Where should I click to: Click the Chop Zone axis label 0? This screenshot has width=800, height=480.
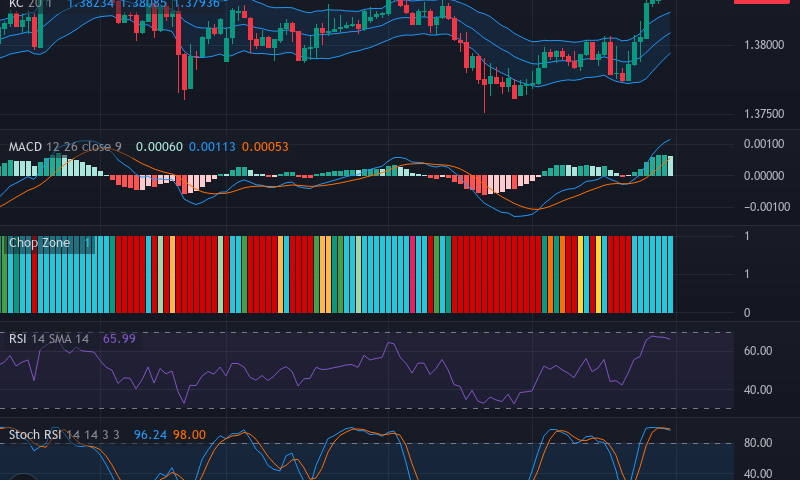pos(747,313)
